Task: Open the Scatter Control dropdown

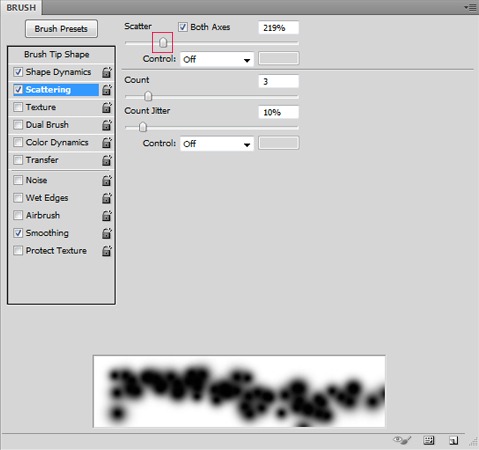Action: (217, 60)
